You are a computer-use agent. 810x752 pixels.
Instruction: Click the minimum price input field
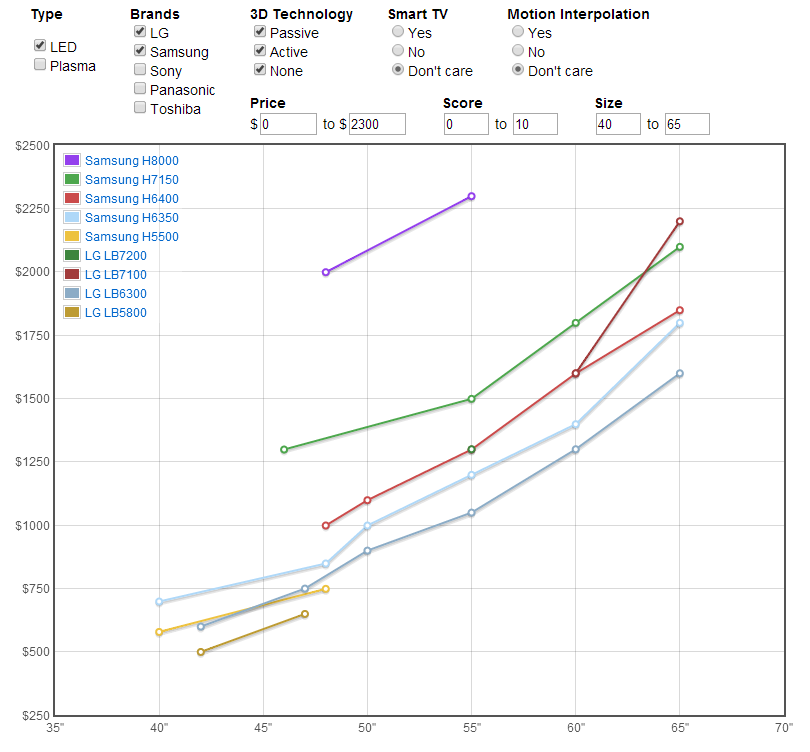point(288,124)
